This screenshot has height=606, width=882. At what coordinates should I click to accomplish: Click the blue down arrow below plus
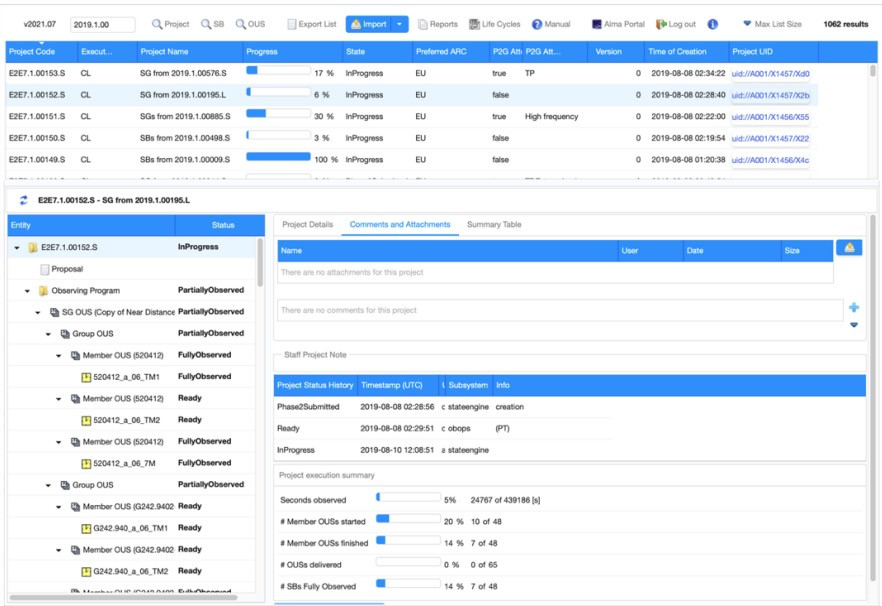(854, 325)
